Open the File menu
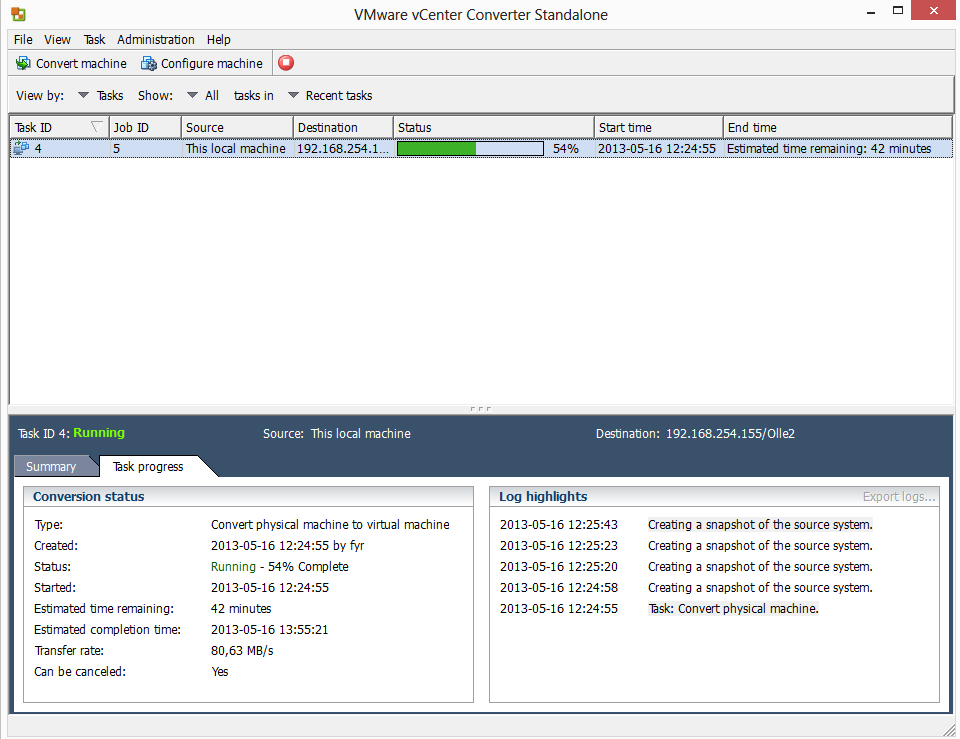The height and width of the screenshot is (739, 960). click(23, 40)
